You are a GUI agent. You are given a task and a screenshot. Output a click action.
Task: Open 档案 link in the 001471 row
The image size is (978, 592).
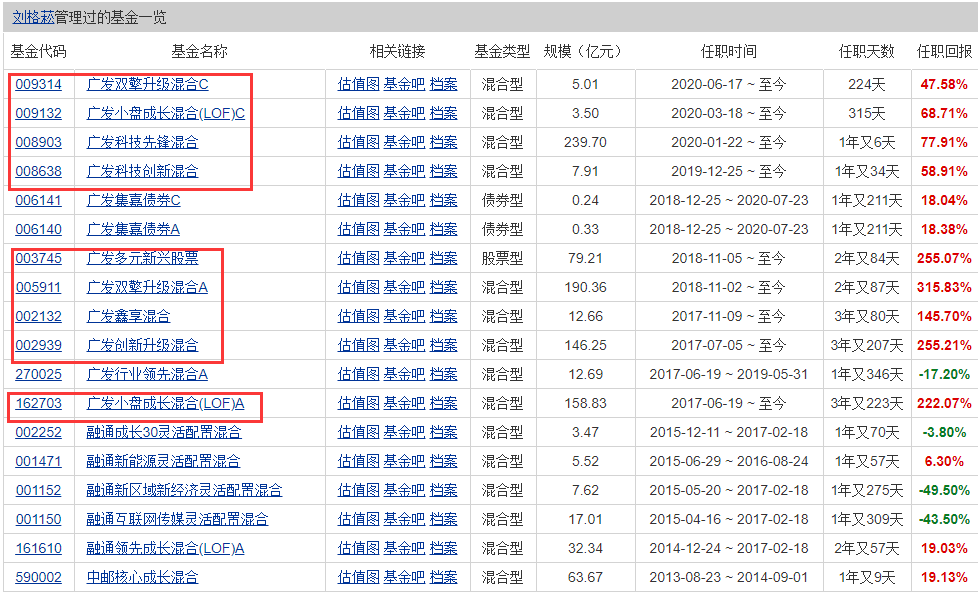pos(443,462)
